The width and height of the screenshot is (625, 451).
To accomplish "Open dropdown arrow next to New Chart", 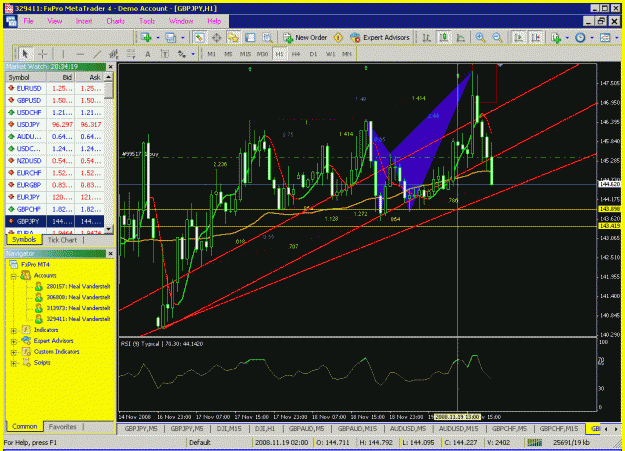I will [158, 38].
